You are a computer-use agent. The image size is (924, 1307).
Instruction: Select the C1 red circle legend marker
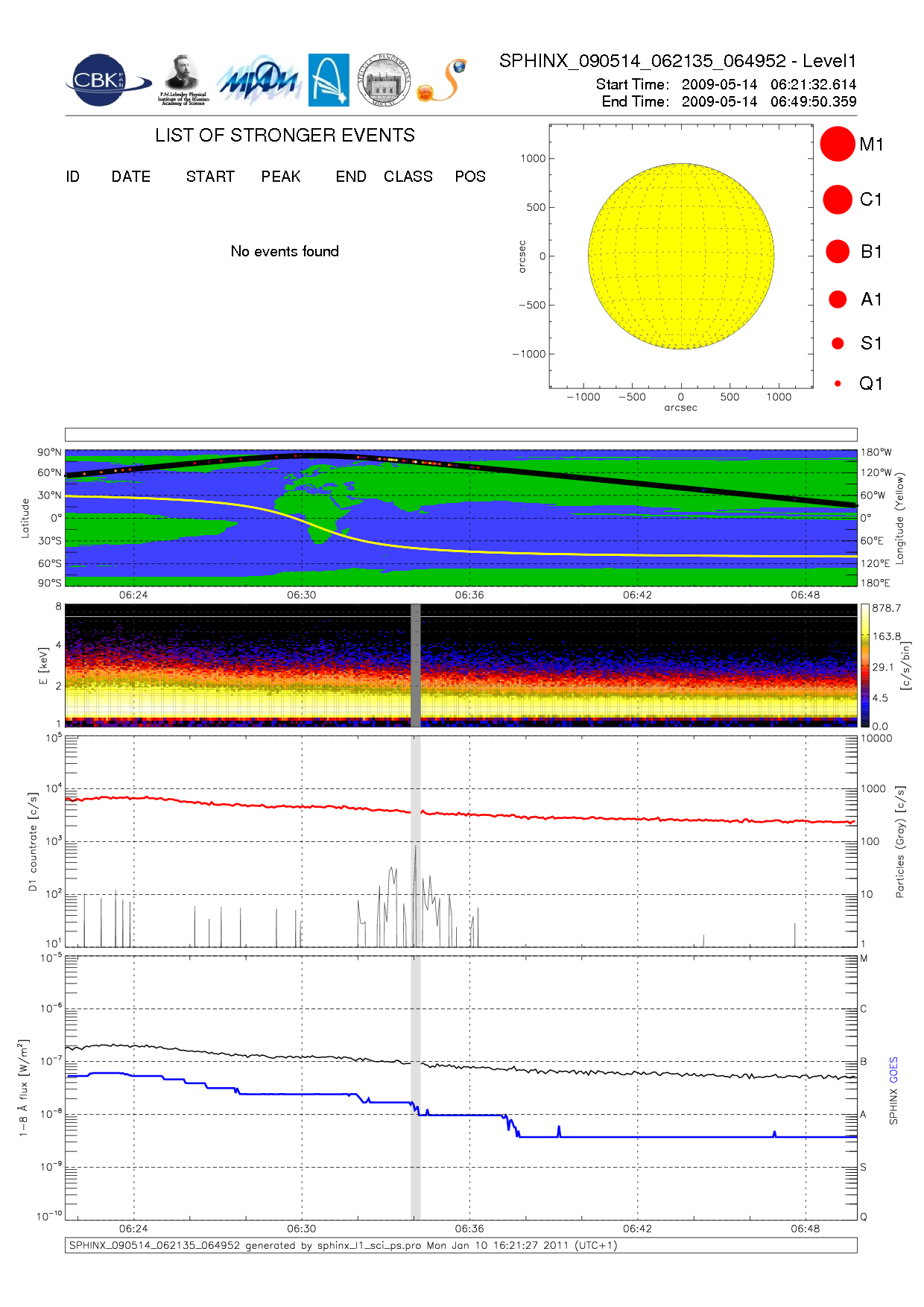pos(837,200)
